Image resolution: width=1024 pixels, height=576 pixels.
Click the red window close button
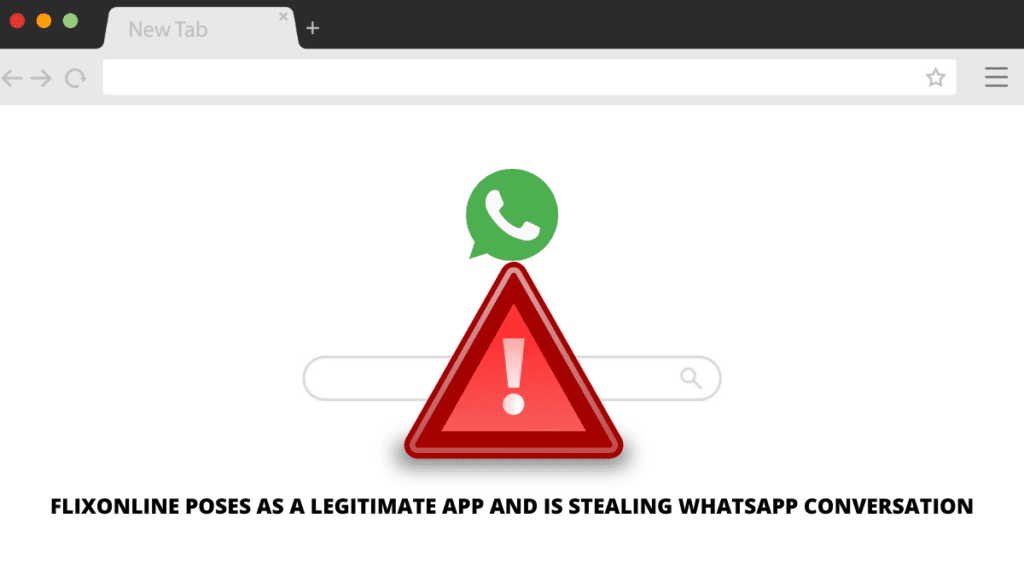17,21
